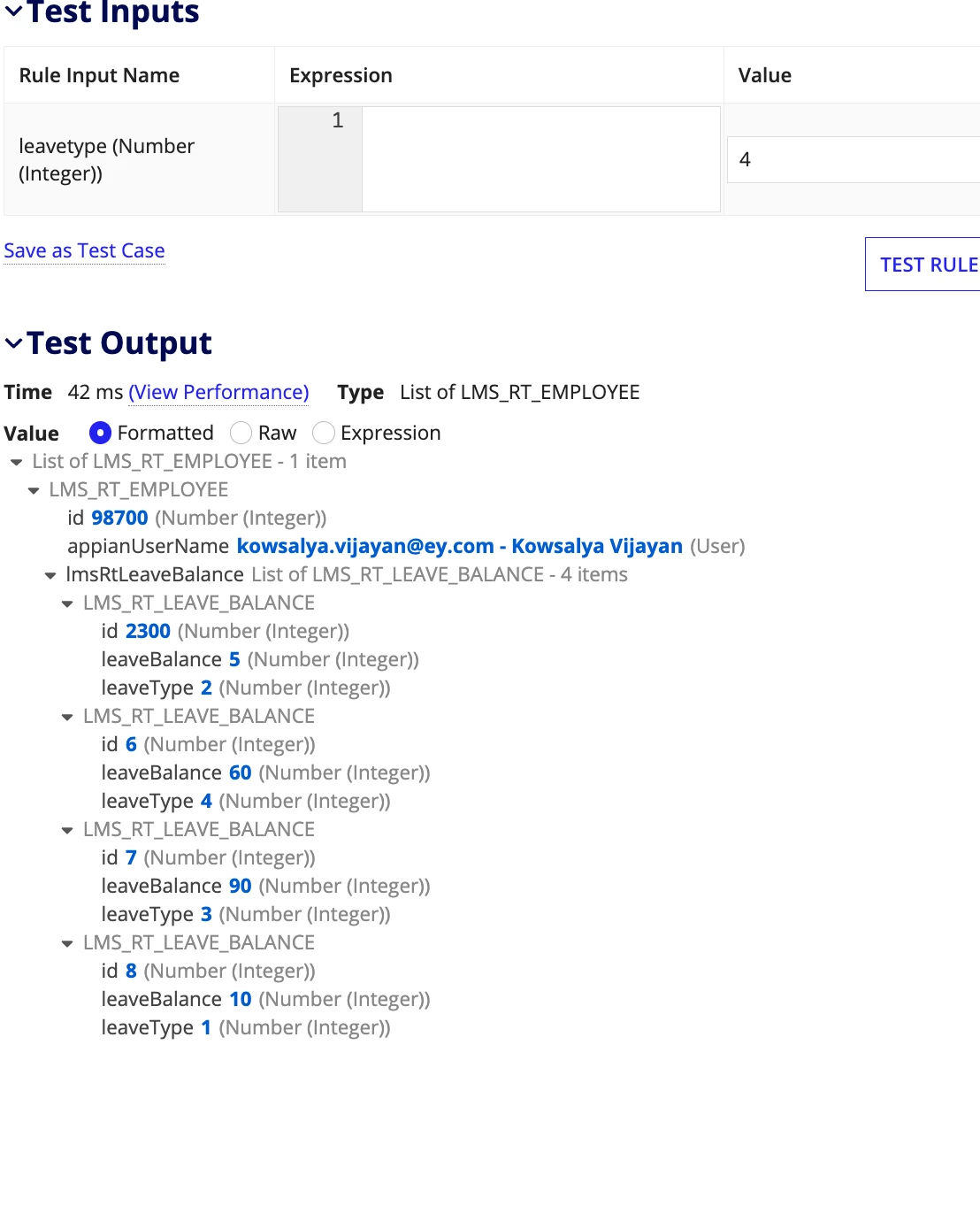The width and height of the screenshot is (980, 1214).
Task: Collapse the List of LMS_RT_EMPLOYEE tree node
Action: pyautogui.click(x=16, y=462)
